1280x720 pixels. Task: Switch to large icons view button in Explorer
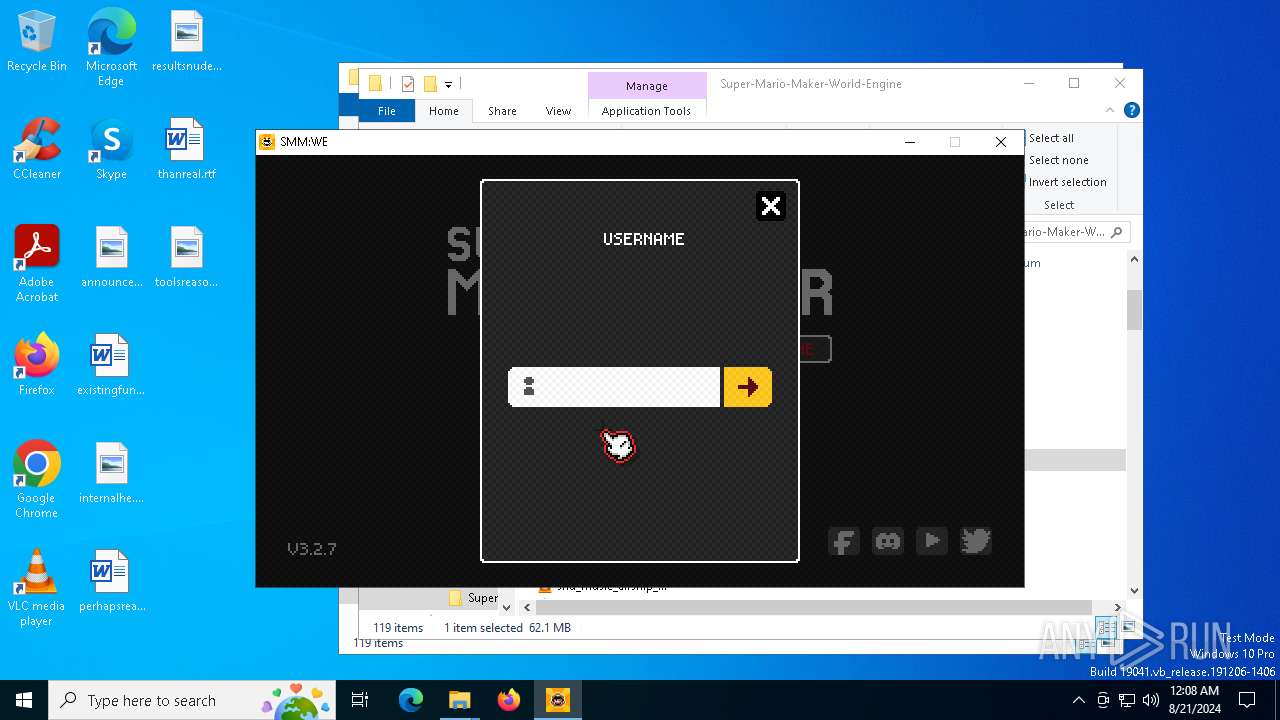pos(1128,627)
